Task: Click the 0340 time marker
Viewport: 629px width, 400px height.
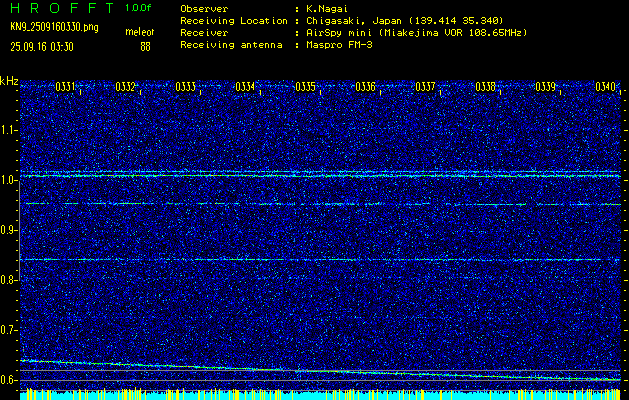Action: tap(605, 87)
